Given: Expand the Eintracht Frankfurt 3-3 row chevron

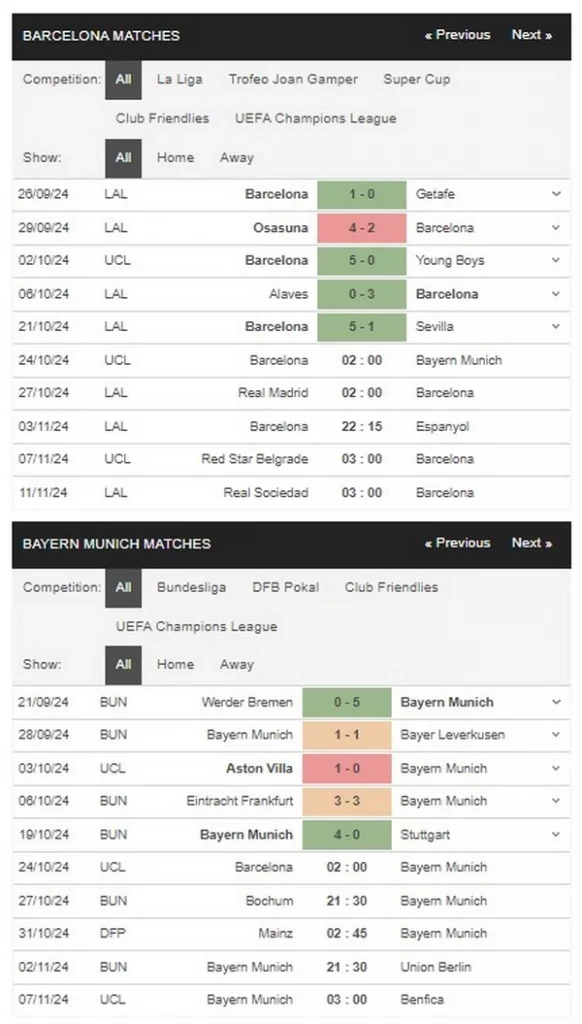Looking at the screenshot, I should [556, 801].
